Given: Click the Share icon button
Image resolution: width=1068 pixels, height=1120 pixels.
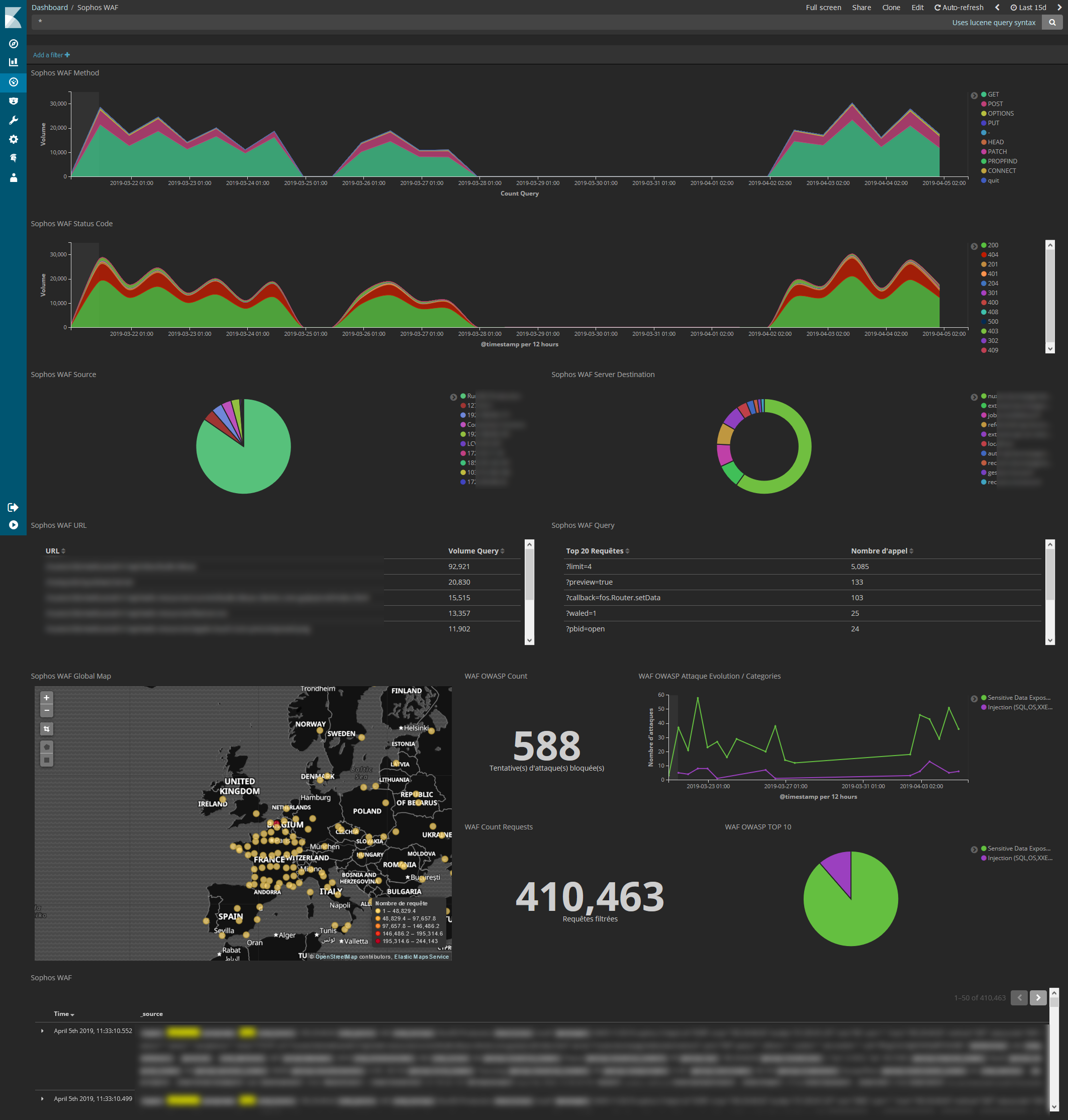Looking at the screenshot, I should (x=861, y=8).
